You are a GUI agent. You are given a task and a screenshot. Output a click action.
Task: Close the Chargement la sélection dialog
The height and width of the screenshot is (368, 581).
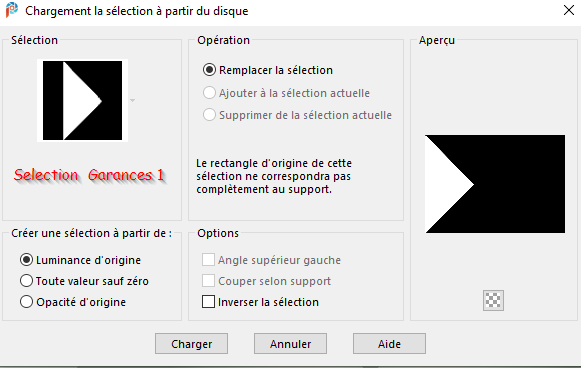(569, 10)
